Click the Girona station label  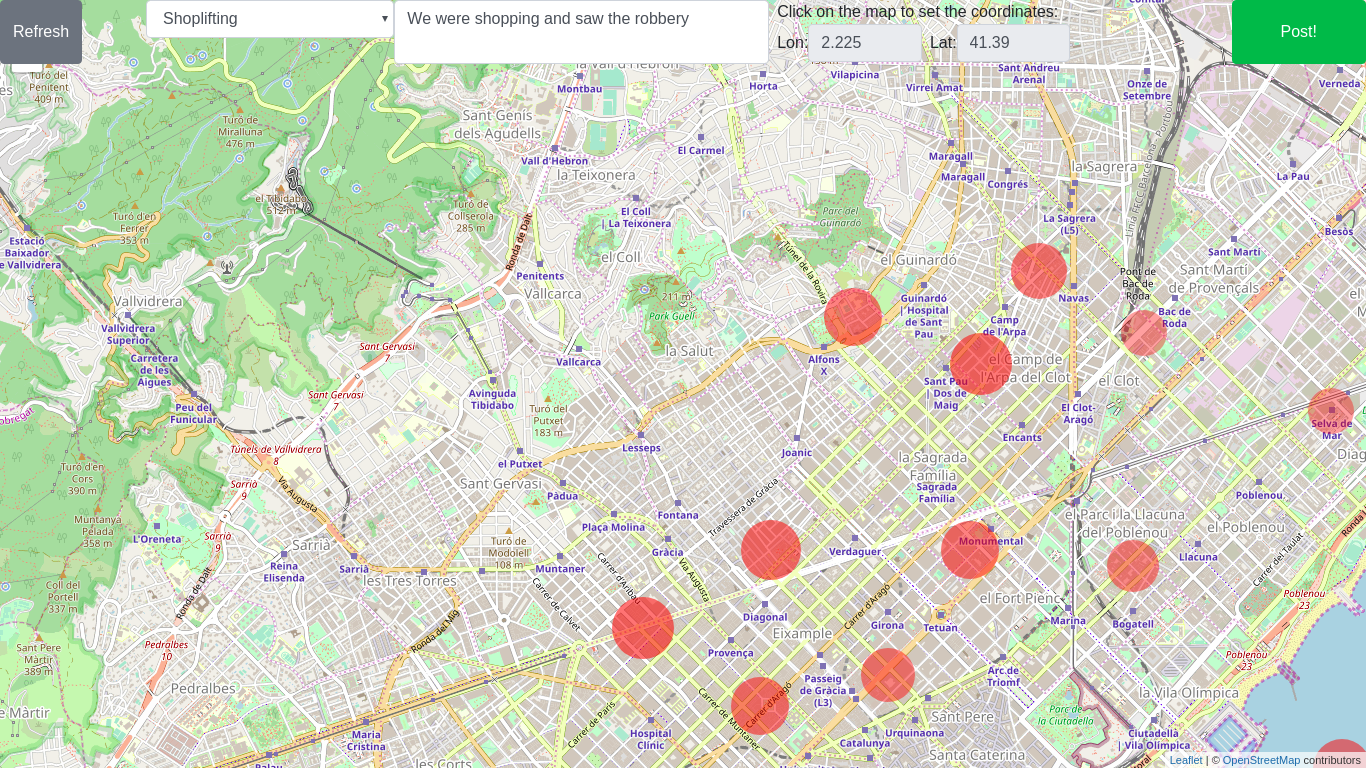pos(887,625)
